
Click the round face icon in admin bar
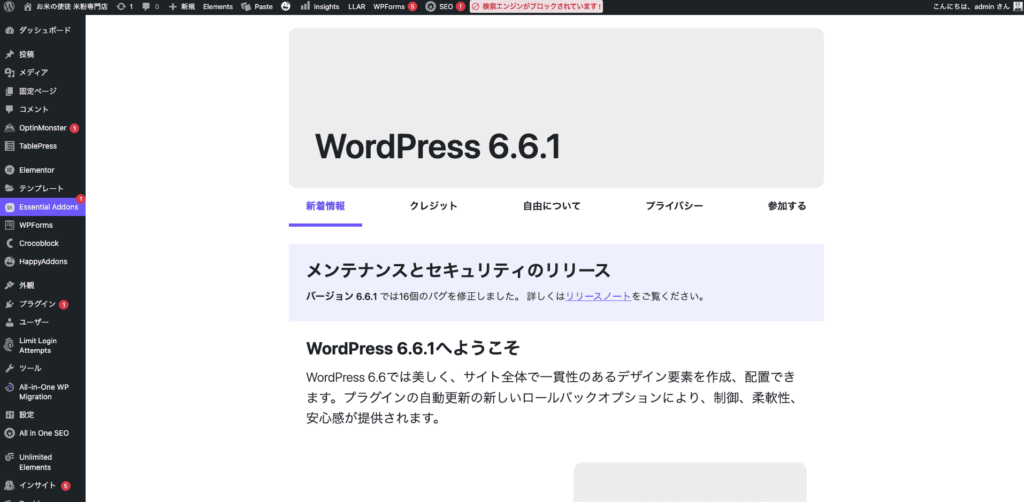[x=286, y=7]
